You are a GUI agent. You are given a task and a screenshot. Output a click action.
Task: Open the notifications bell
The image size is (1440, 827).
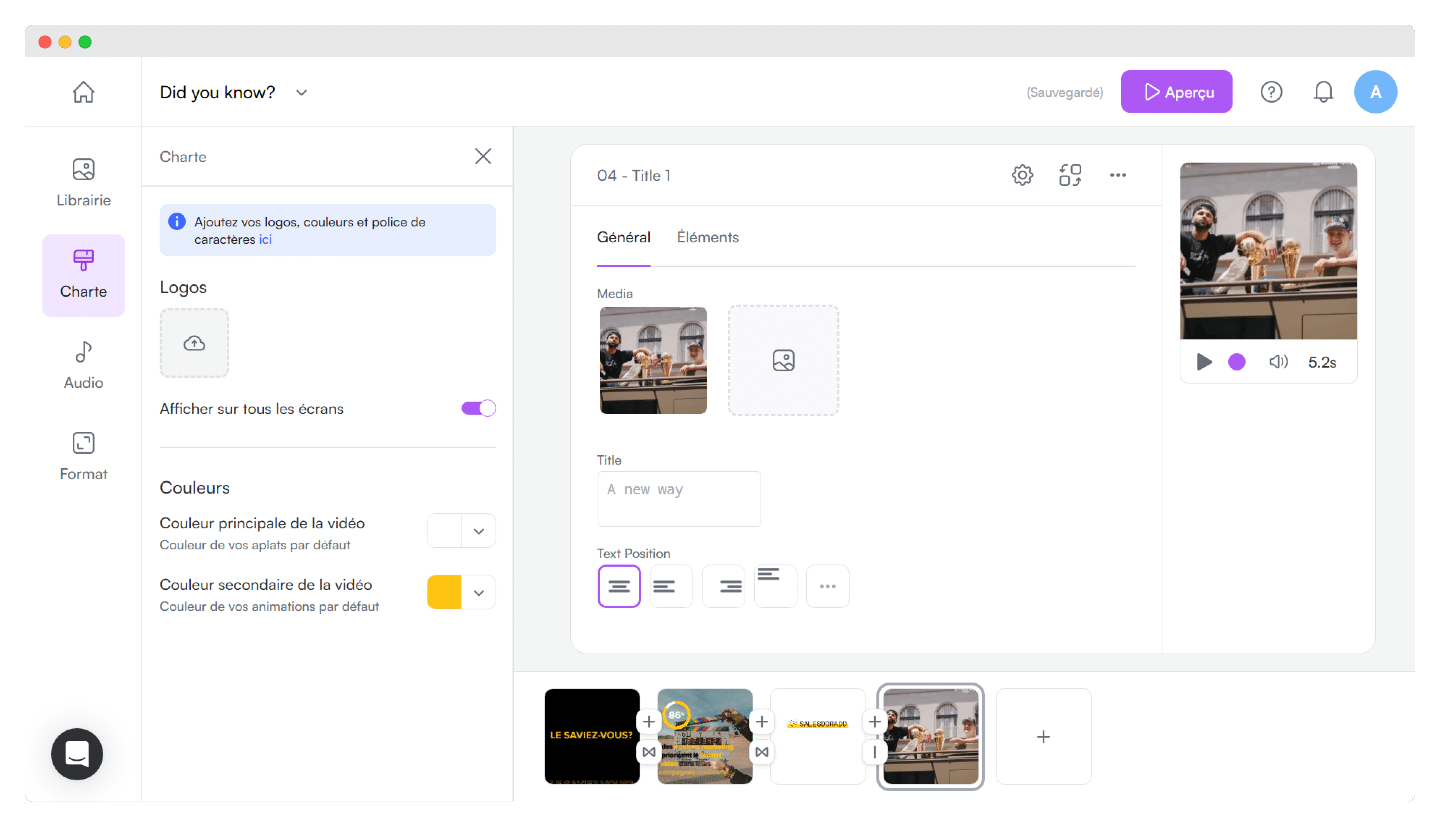click(1323, 92)
